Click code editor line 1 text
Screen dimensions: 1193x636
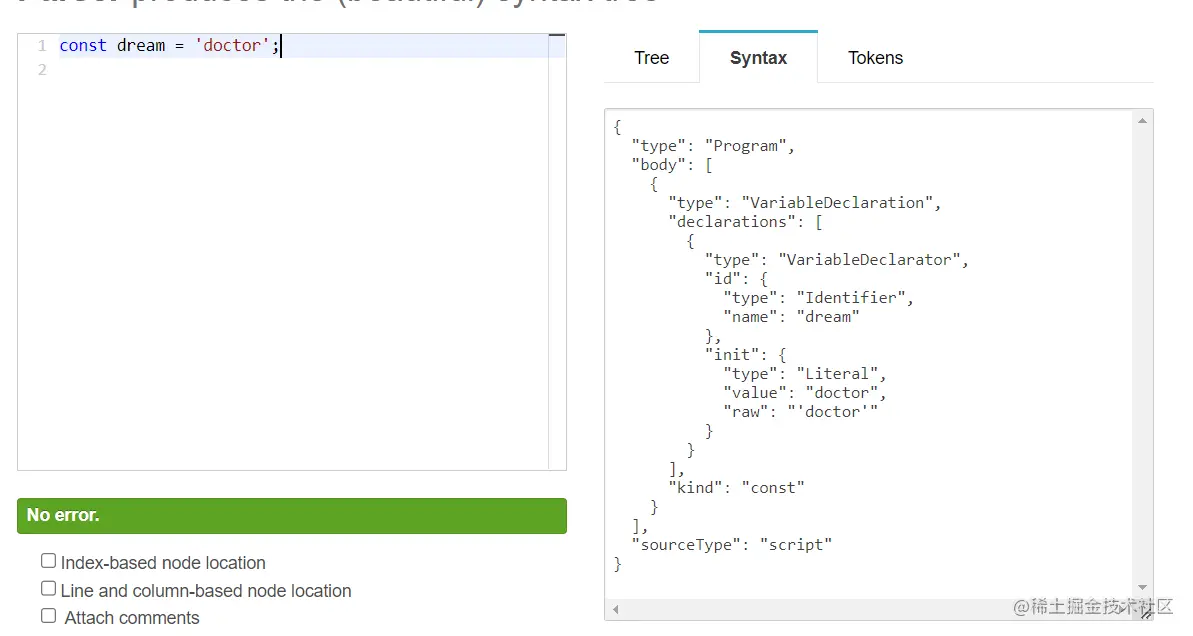pos(170,46)
